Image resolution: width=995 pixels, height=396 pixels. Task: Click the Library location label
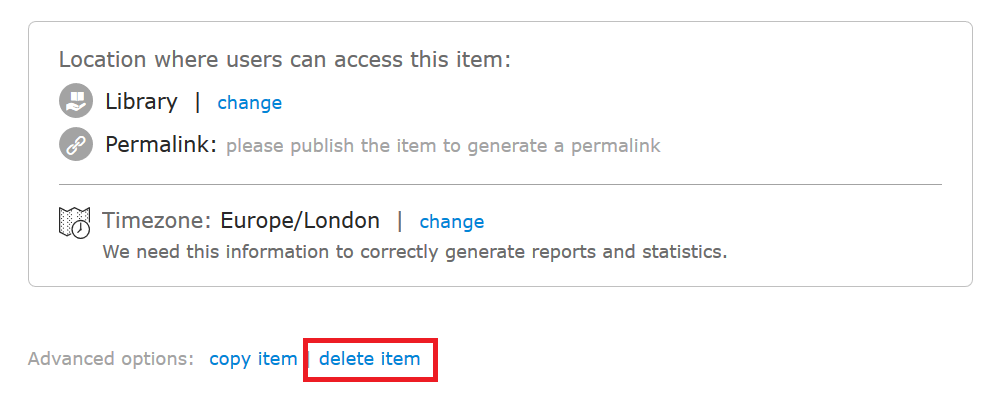coord(142,102)
